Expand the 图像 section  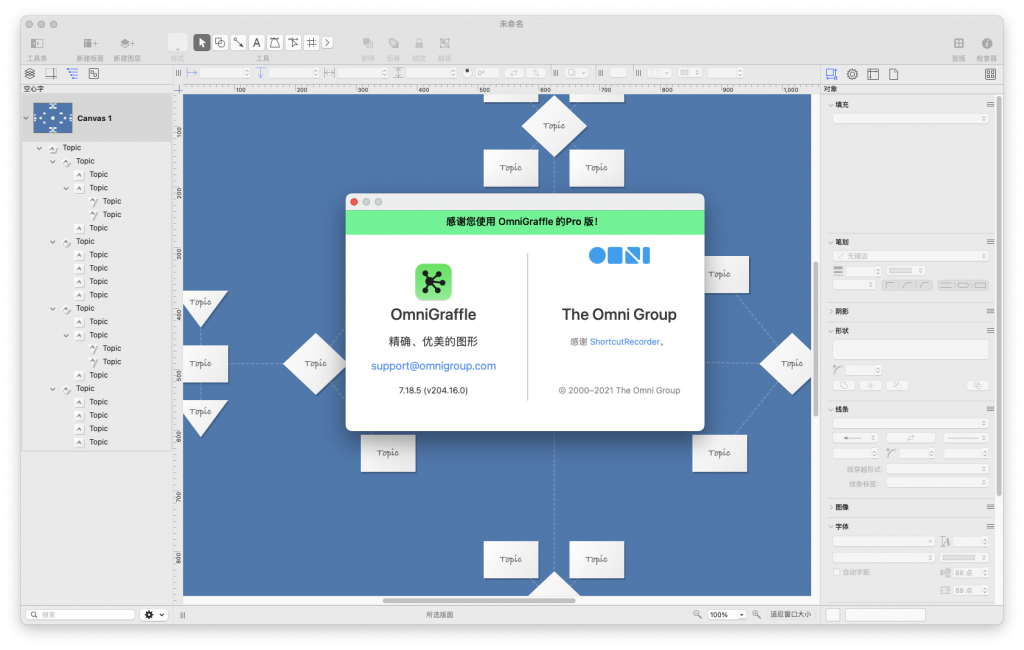pos(831,508)
